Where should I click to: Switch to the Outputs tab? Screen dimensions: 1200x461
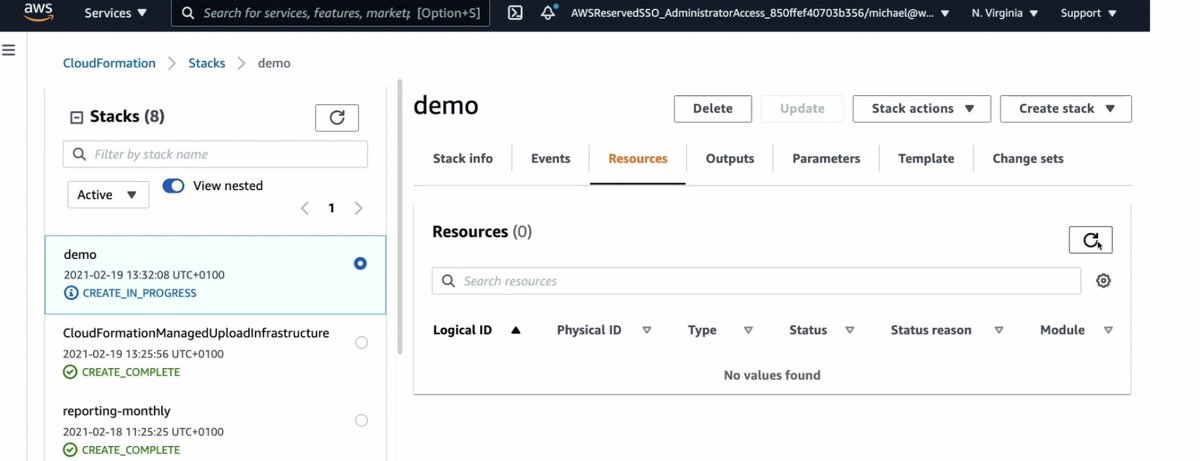pos(730,158)
